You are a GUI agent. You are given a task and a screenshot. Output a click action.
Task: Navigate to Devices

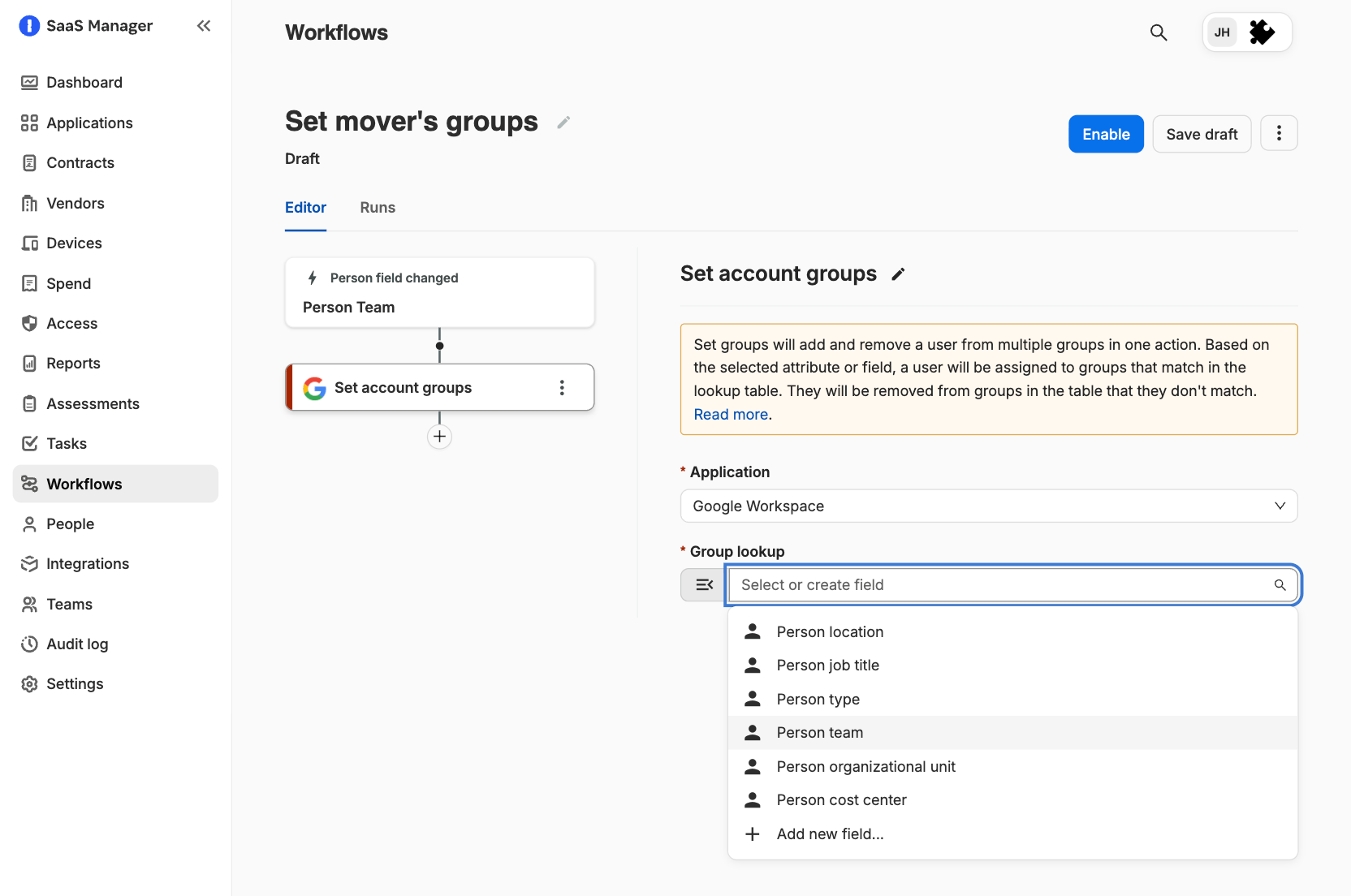(x=115, y=243)
